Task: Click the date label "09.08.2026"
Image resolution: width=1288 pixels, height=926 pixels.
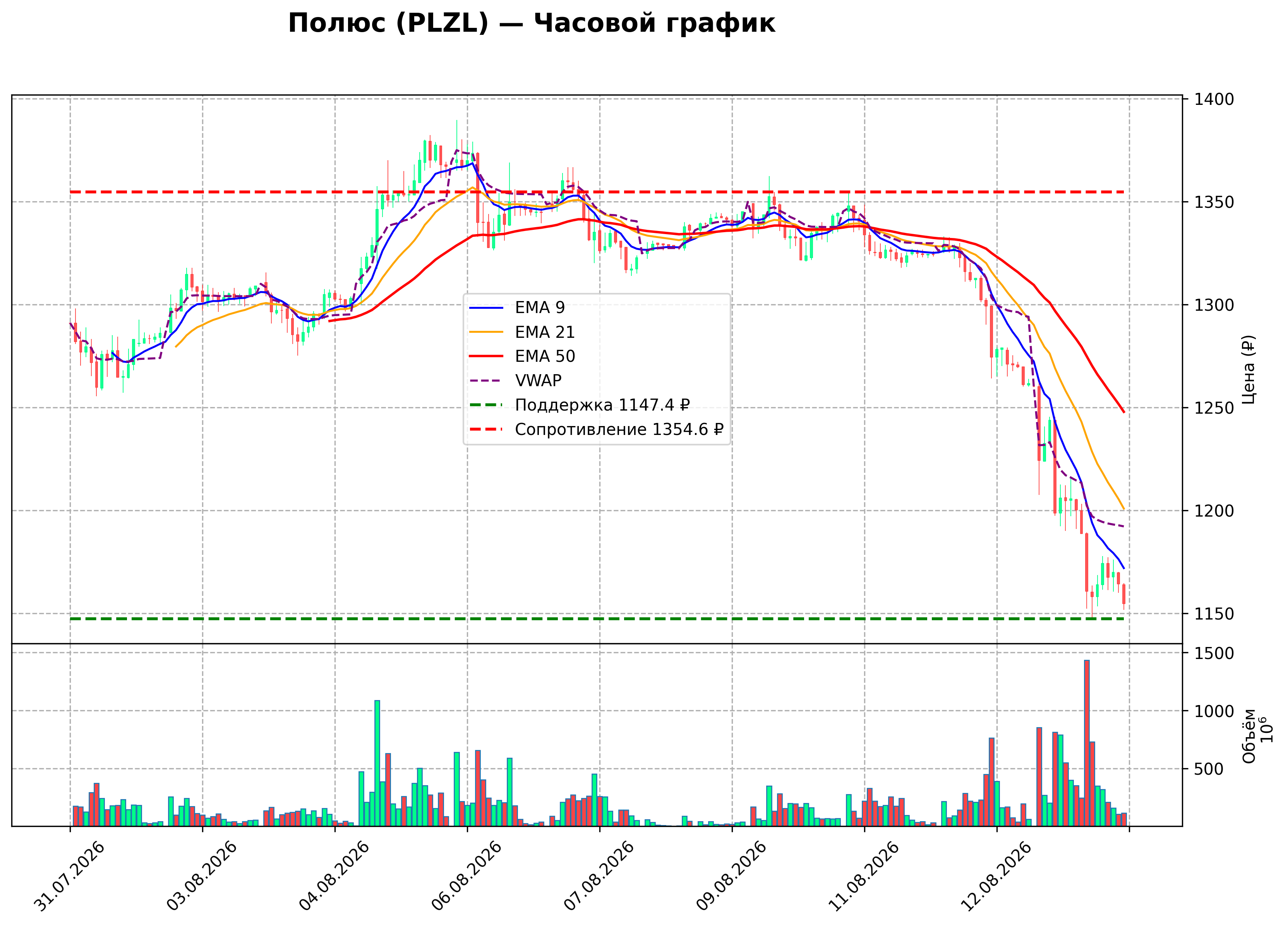Action: tap(731, 876)
